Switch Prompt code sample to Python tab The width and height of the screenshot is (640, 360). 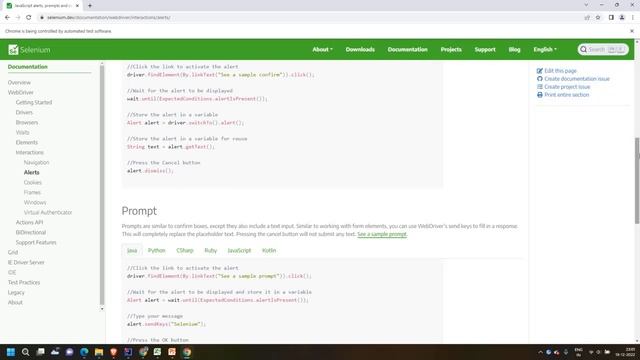[156, 250]
